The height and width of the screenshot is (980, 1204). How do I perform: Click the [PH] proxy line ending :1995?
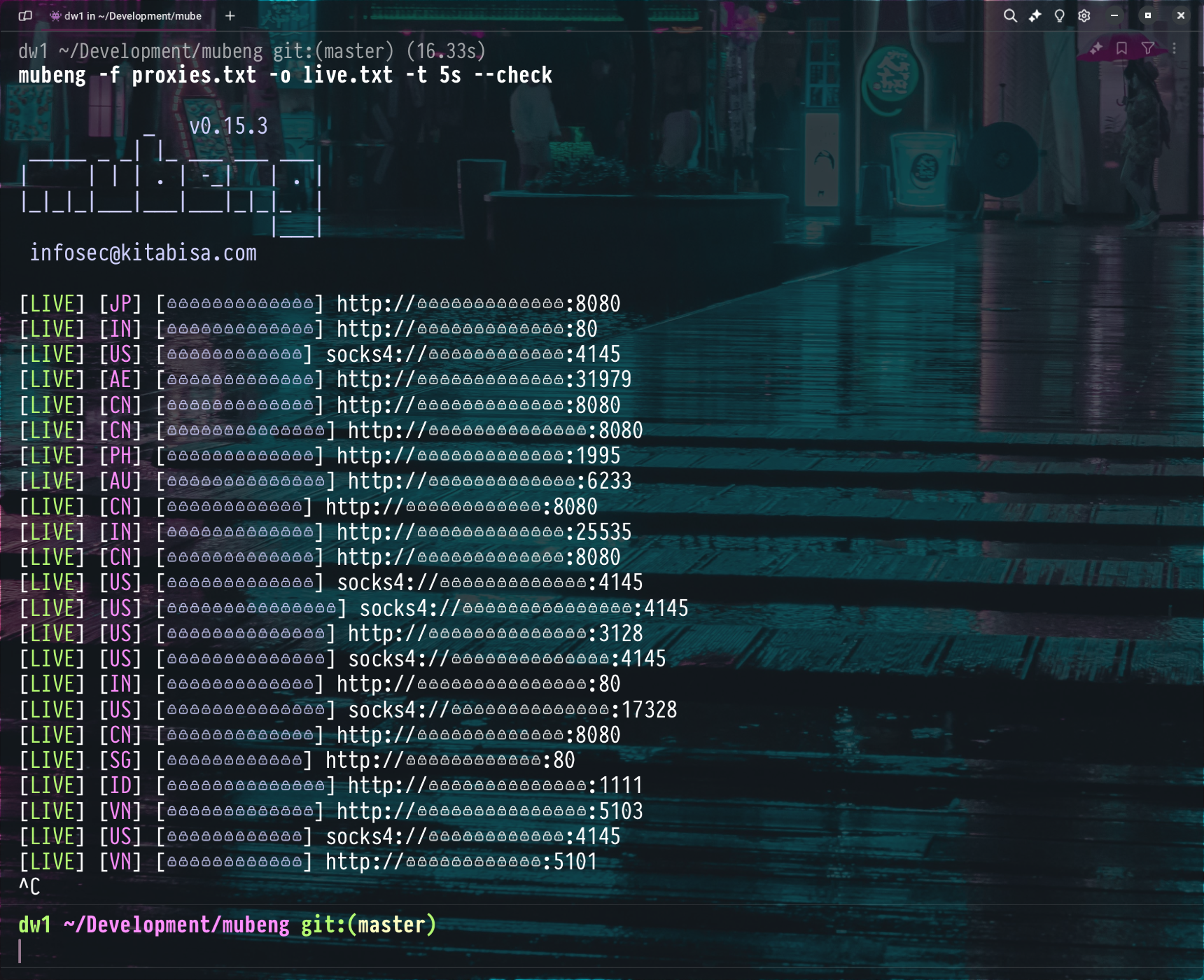tap(320, 456)
